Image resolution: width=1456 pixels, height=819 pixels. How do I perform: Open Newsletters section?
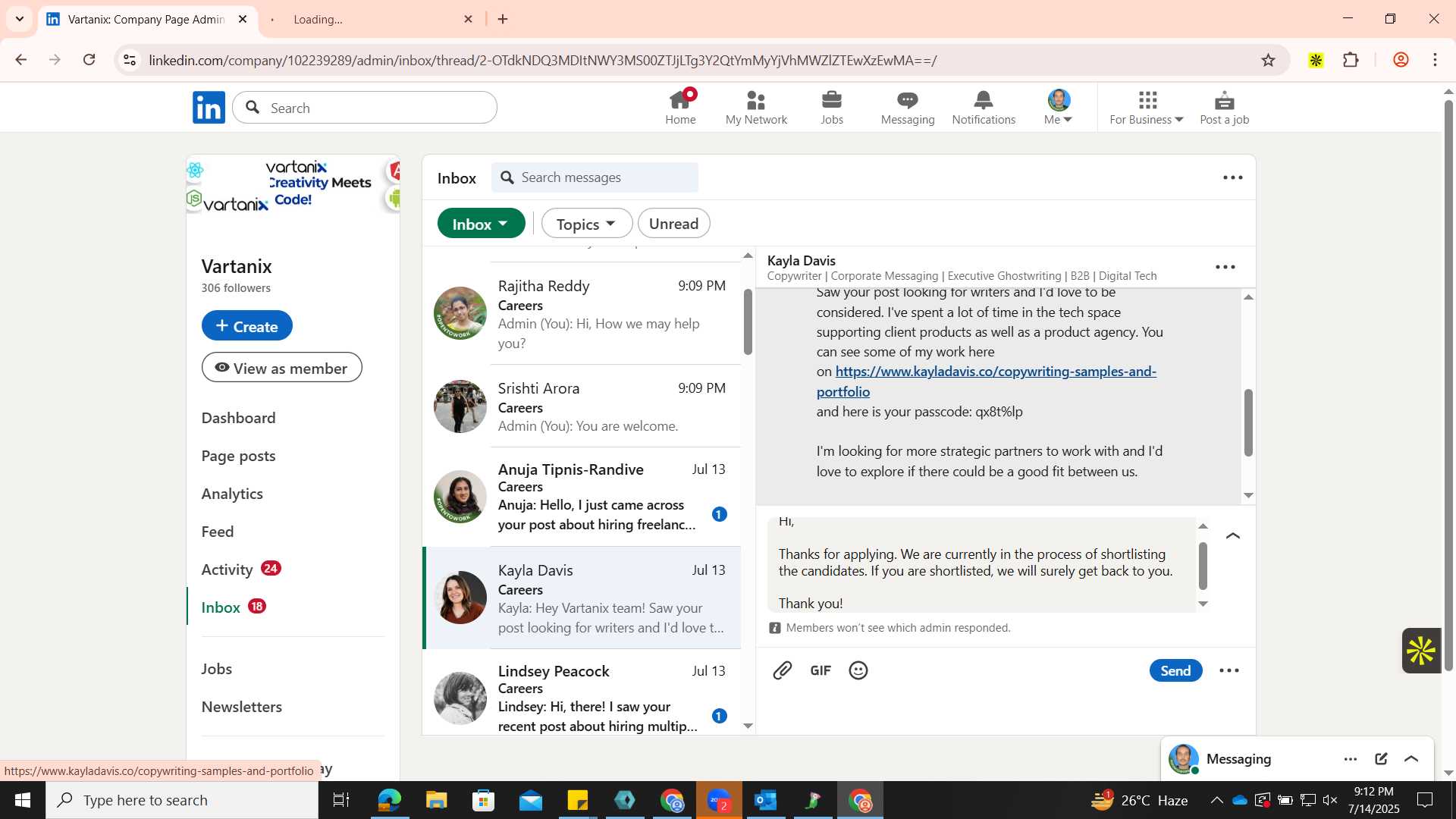pos(242,707)
